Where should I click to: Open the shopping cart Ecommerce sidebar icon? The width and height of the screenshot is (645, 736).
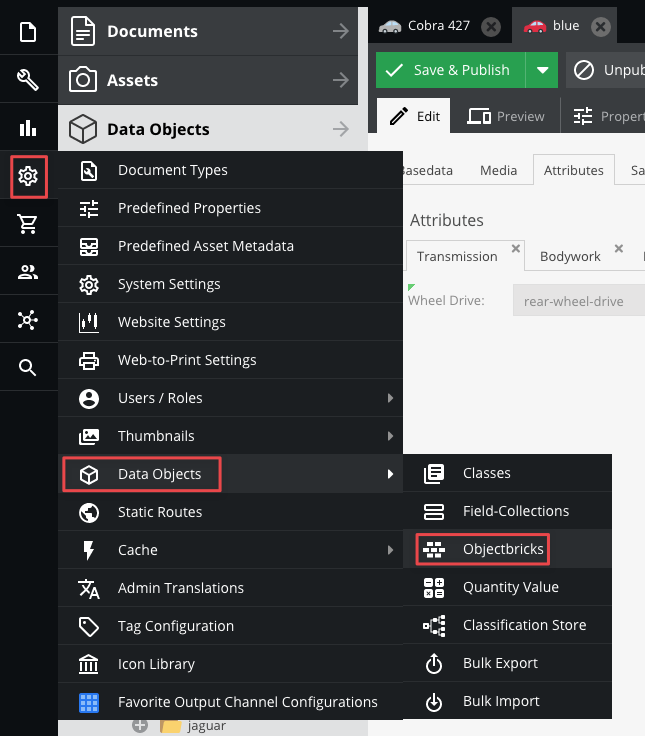28,224
